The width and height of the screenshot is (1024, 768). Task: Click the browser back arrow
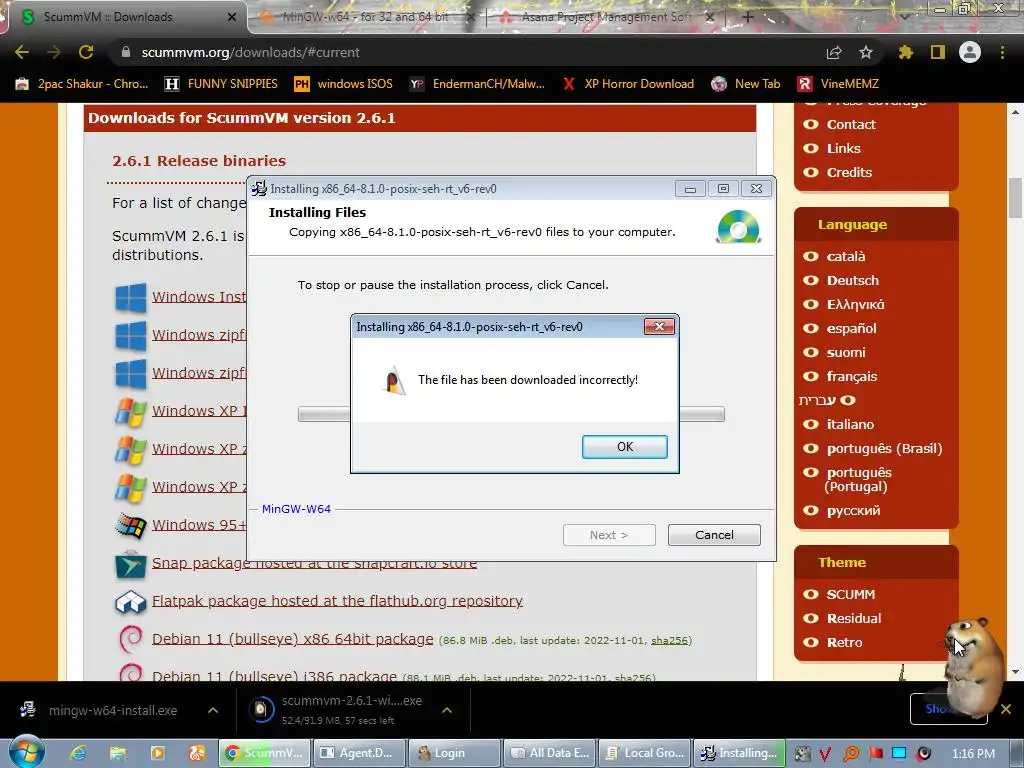[22, 52]
